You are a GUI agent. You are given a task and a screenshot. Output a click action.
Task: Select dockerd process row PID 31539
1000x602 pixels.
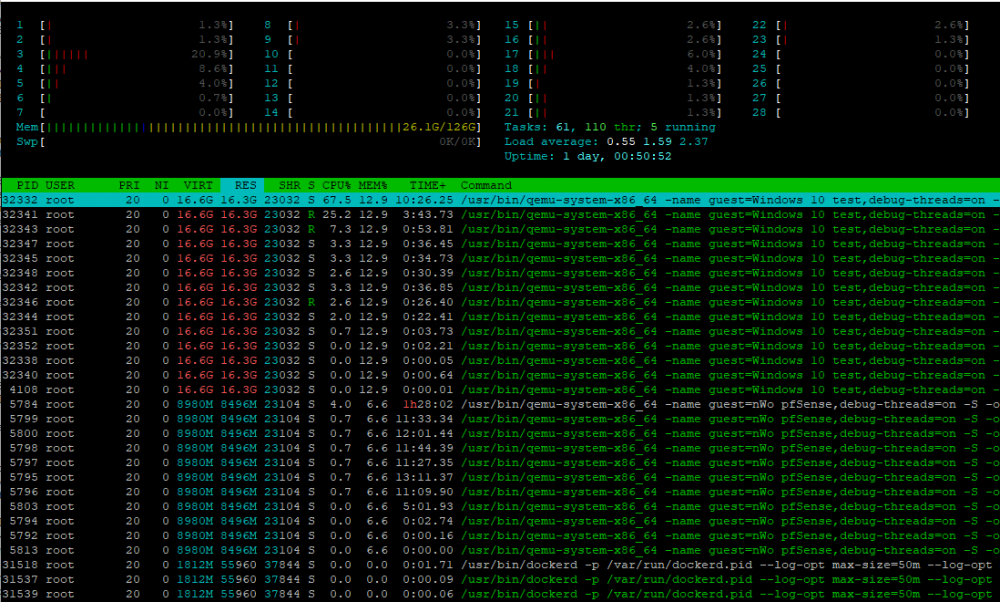500,594
